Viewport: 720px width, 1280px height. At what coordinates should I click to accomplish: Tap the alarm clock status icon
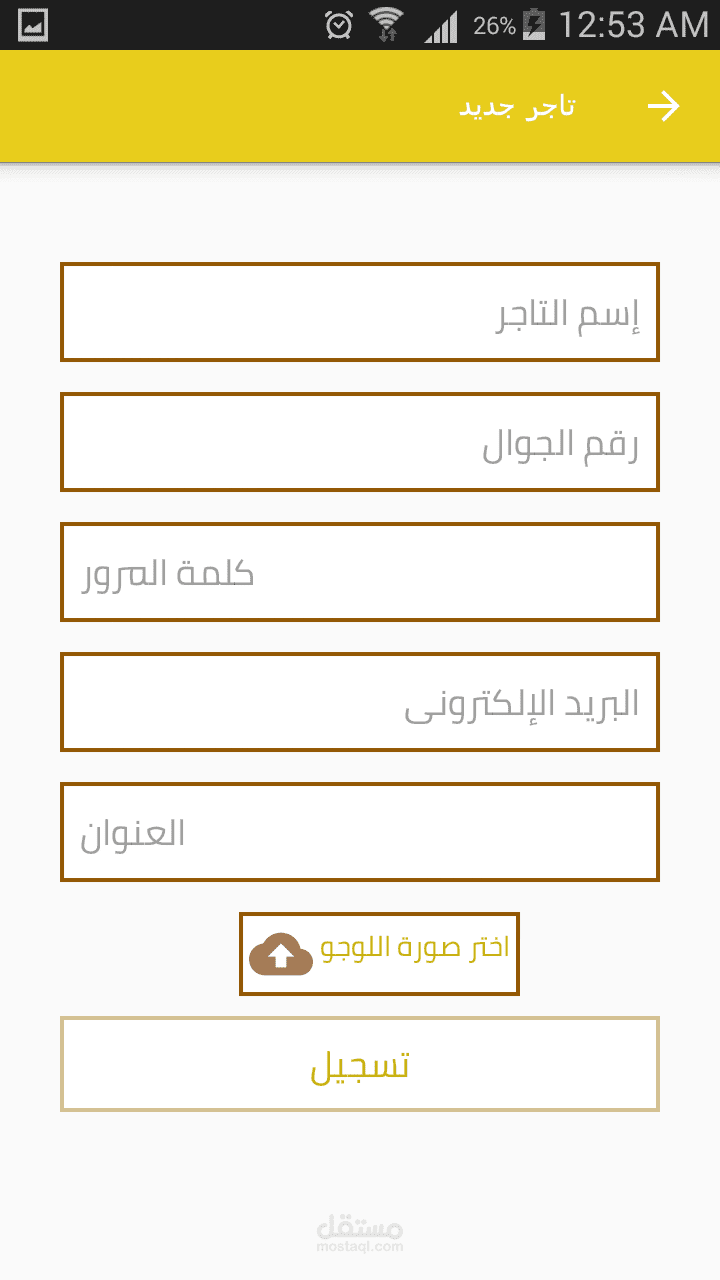(x=339, y=25)
